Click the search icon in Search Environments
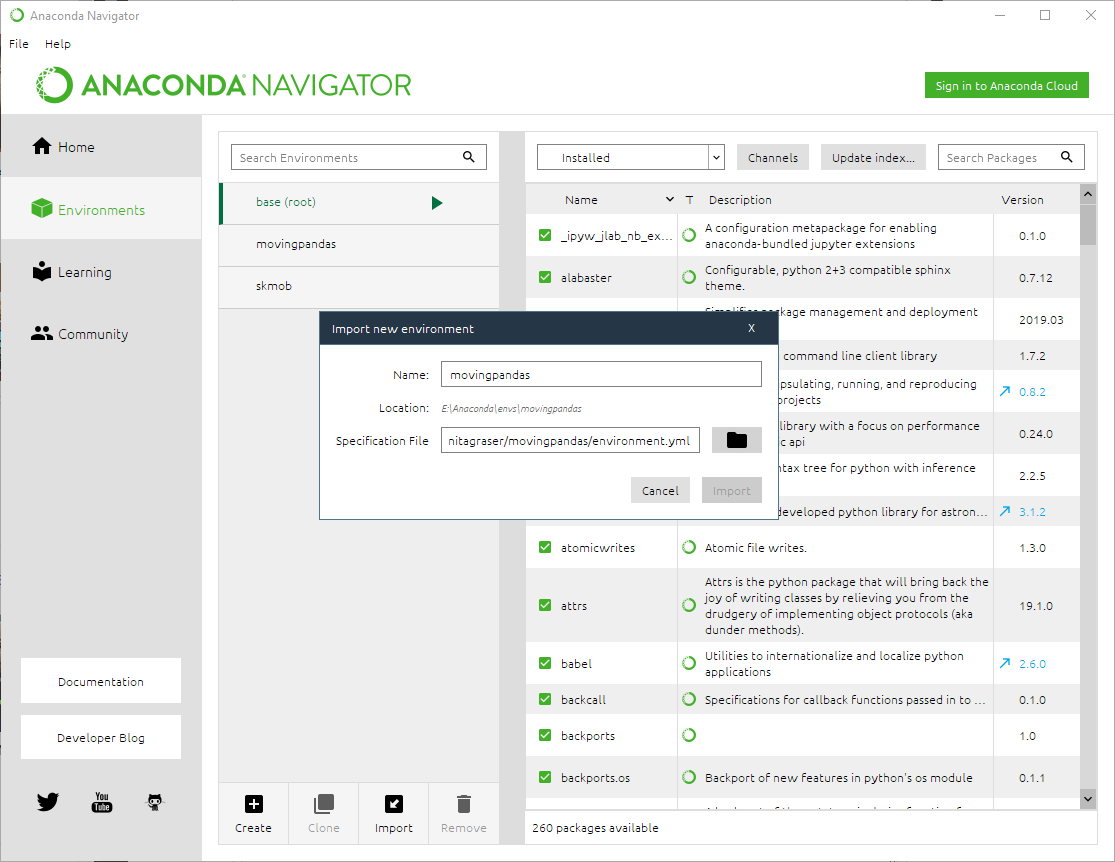This screenshot has height=862, width=1115. (x=469, y=156)
